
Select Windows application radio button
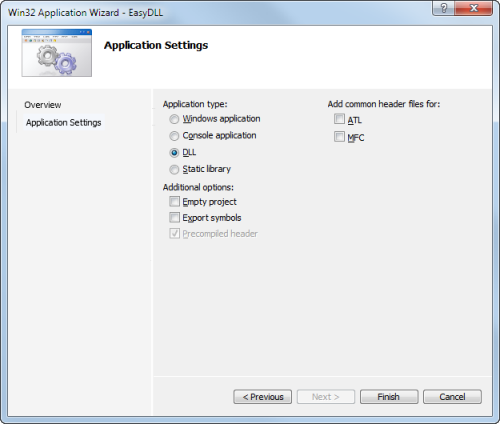point(174,119)
